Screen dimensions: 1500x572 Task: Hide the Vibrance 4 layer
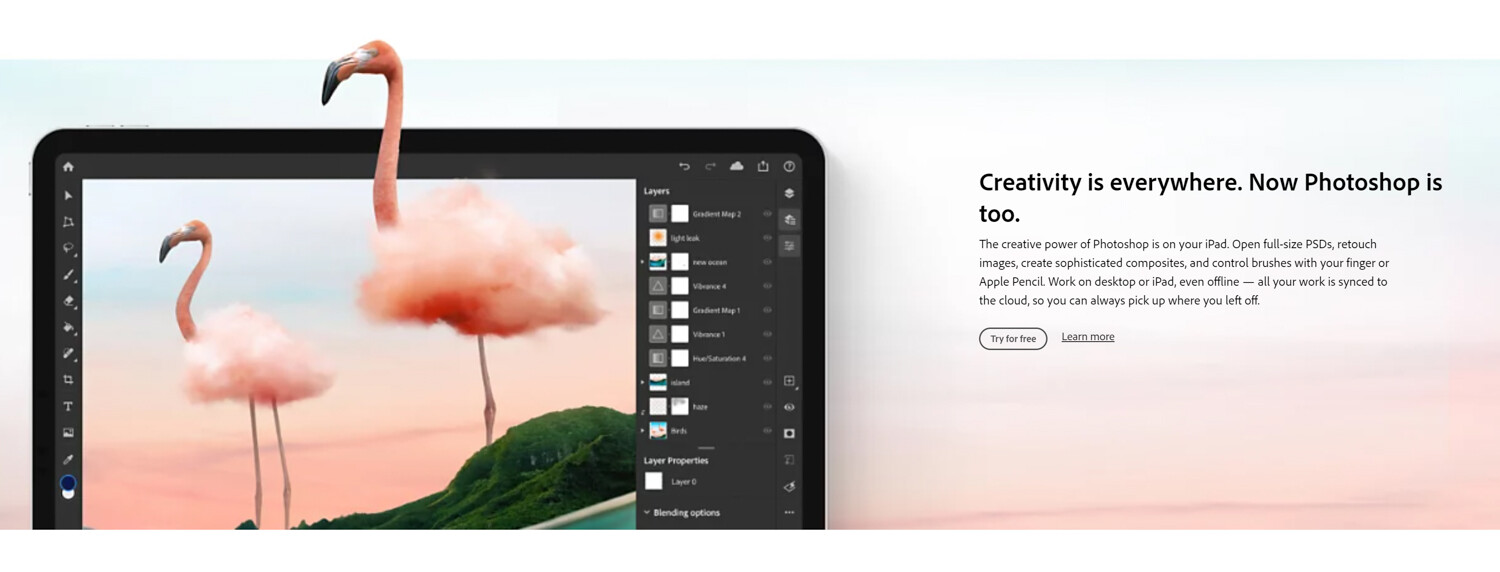pos(767,286)
